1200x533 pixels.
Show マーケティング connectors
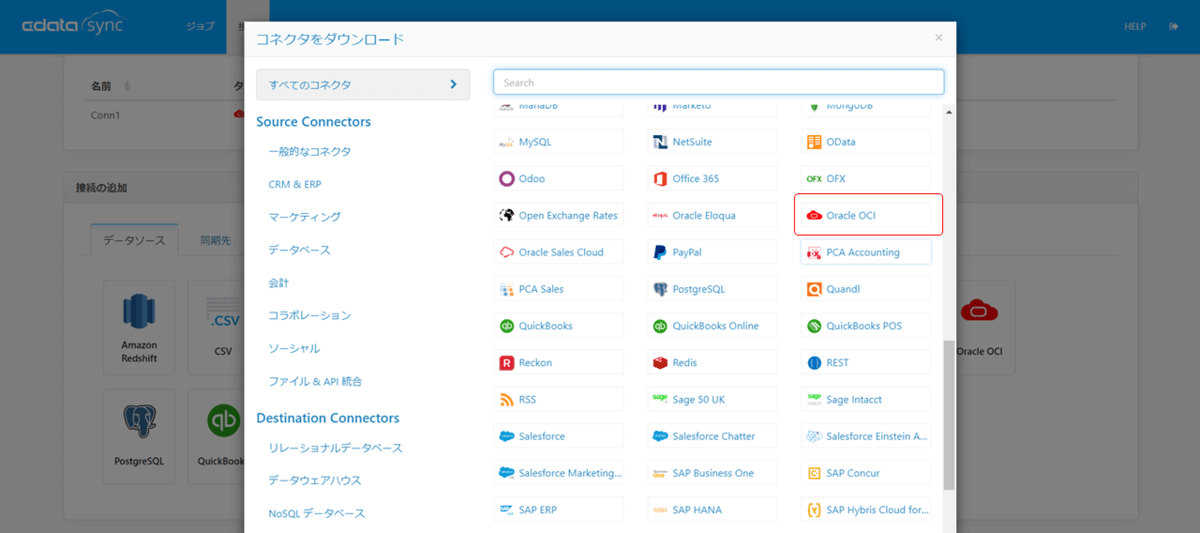coord(304,217)
